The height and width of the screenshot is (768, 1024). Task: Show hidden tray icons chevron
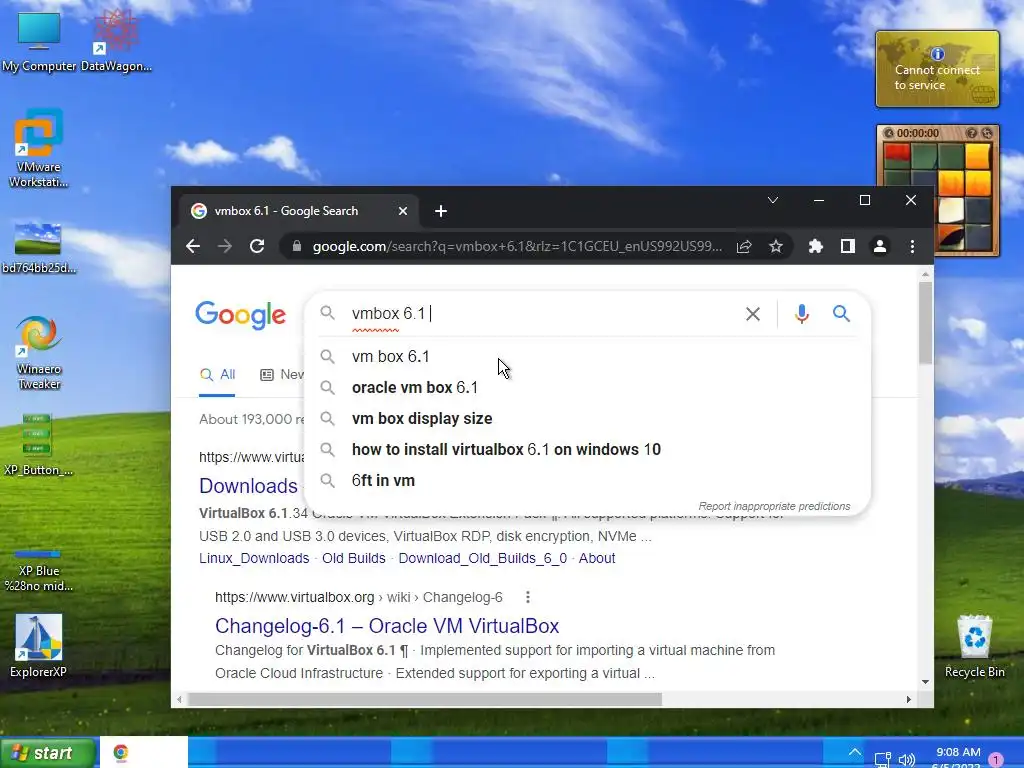[855, 752]
